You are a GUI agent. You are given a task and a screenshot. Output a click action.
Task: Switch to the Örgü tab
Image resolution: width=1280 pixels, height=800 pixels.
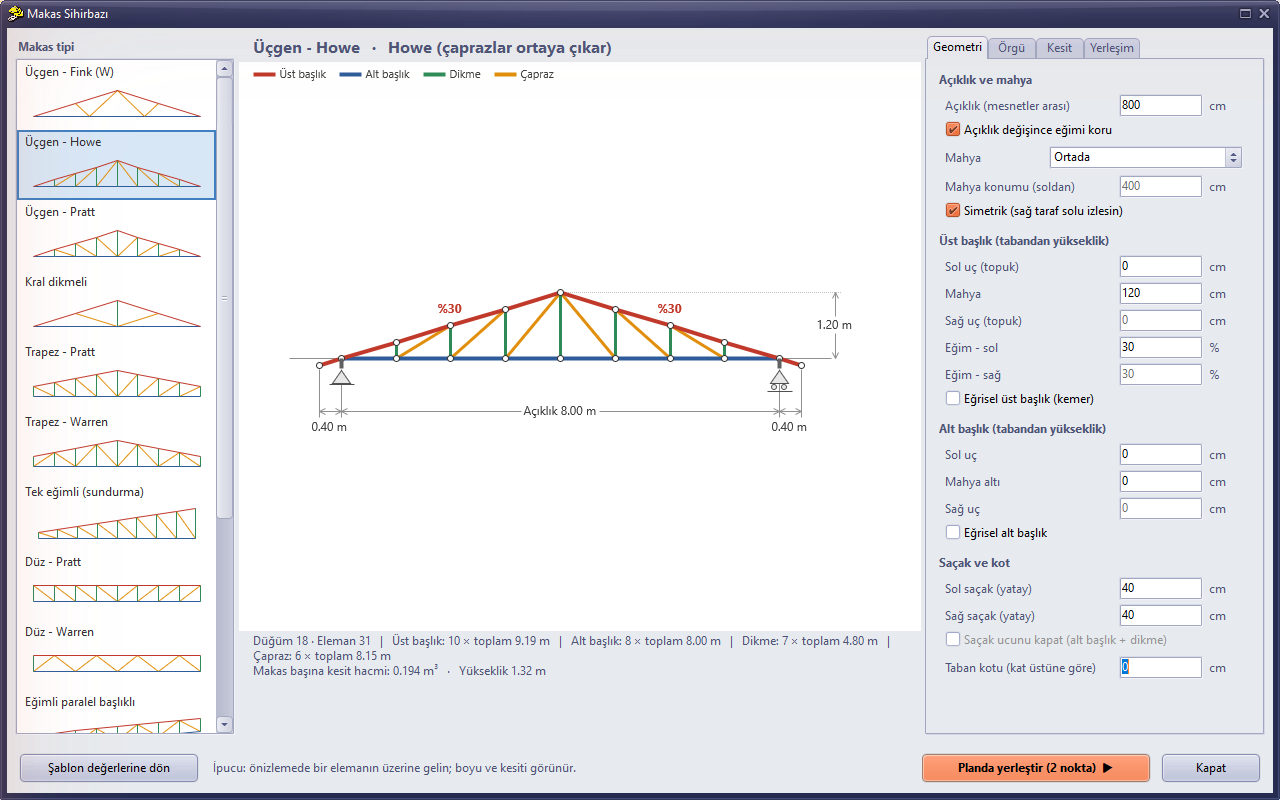(1011, 48)
